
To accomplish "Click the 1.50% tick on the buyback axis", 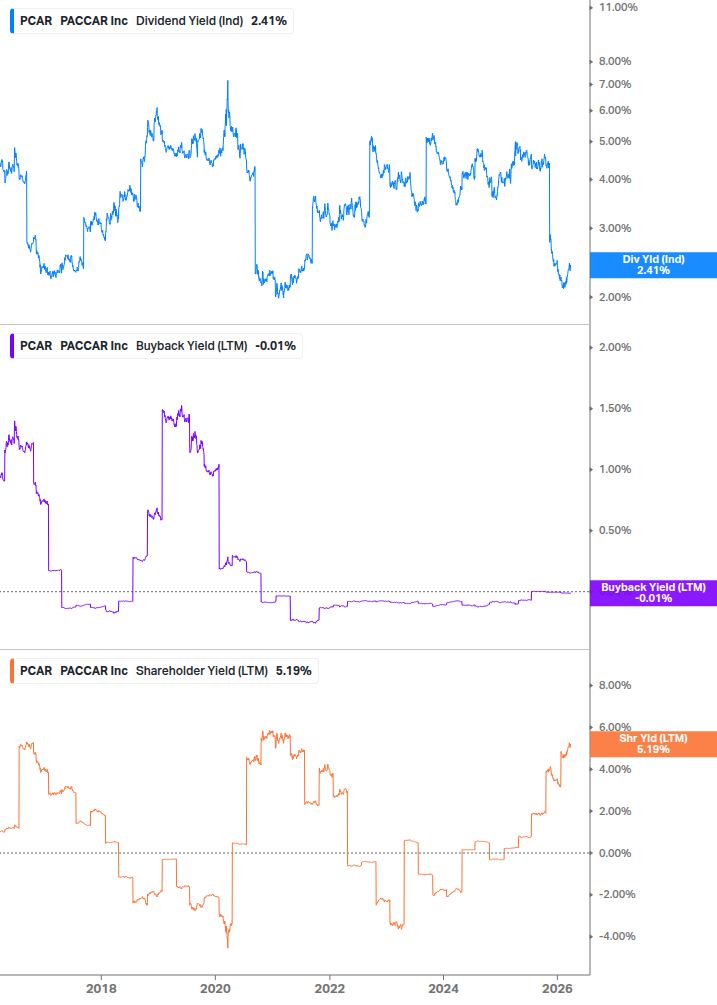I will pos(615,408).
